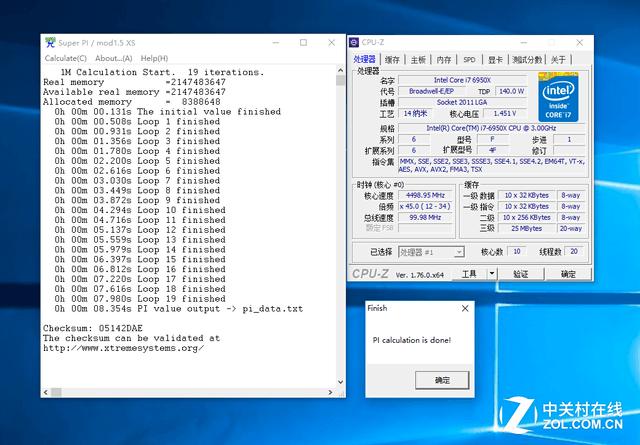Click Super PI horizontal scroll left arrow
640x445 pixels.
pyautogui.click(x=46, y=392)
